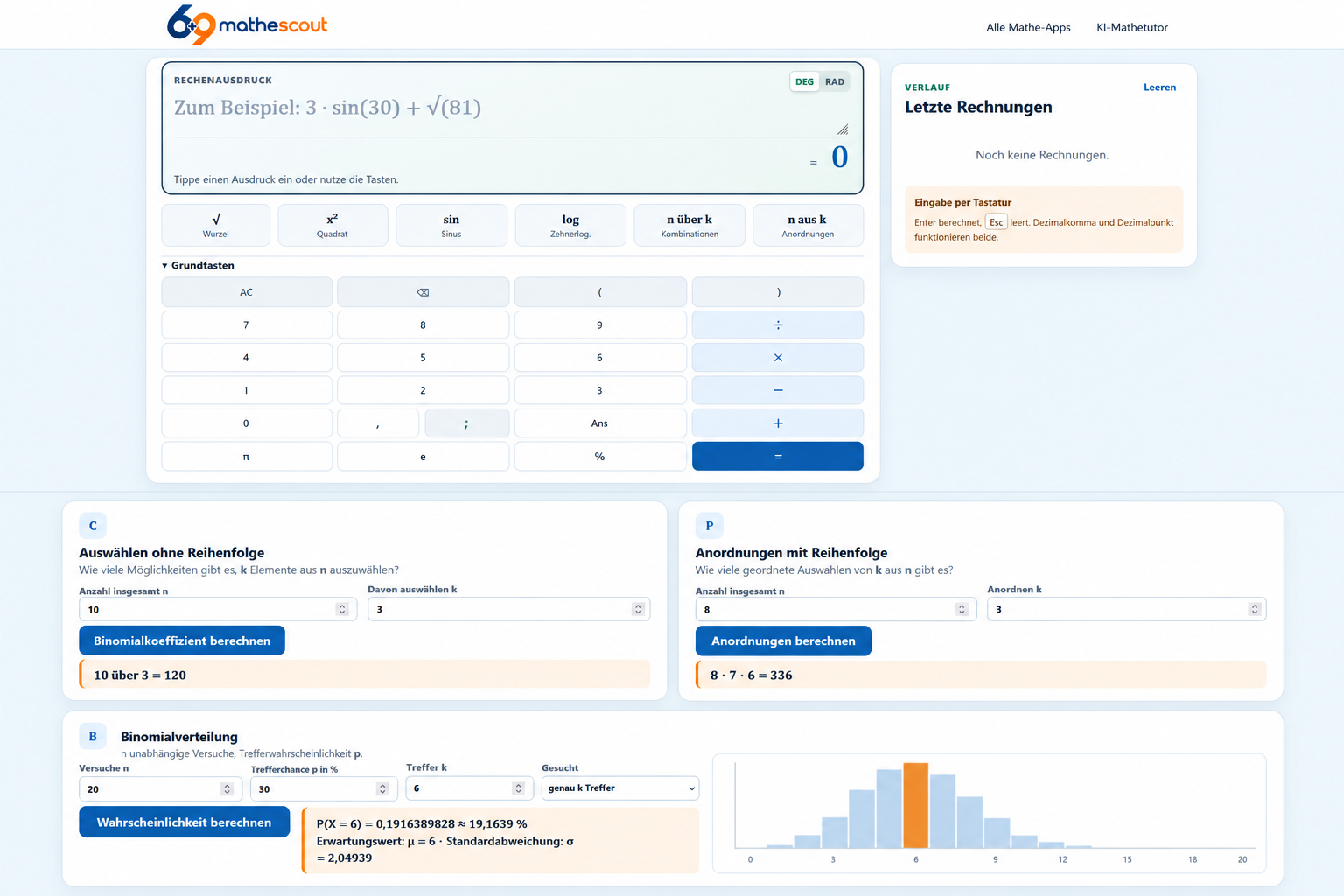Insert Euler's number e key
This screenshot has height=896, width=1344.
pyautogui.click(x=423, y=457)
